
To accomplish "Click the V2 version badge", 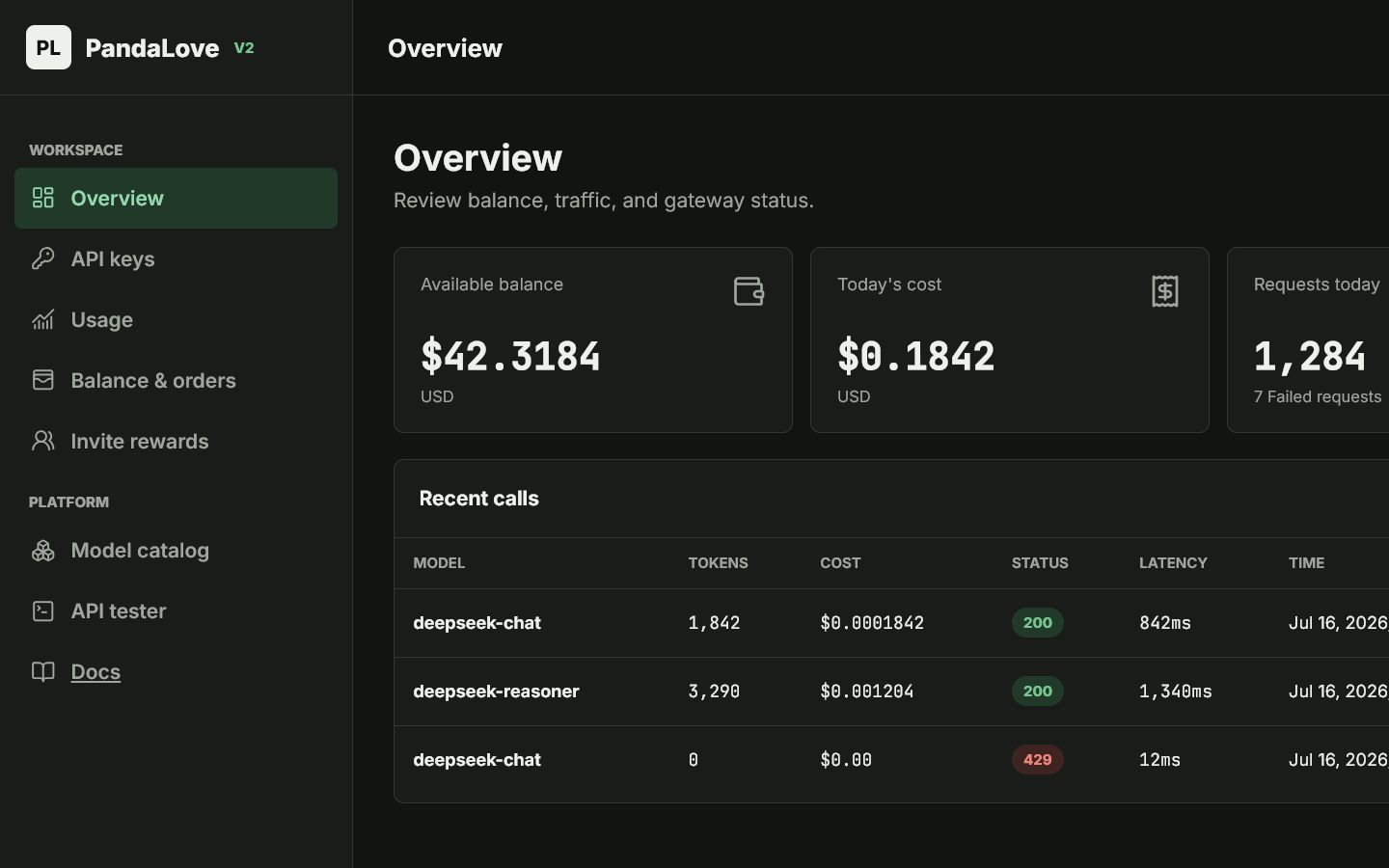I will pyautogui.click(x=244, y=48).
